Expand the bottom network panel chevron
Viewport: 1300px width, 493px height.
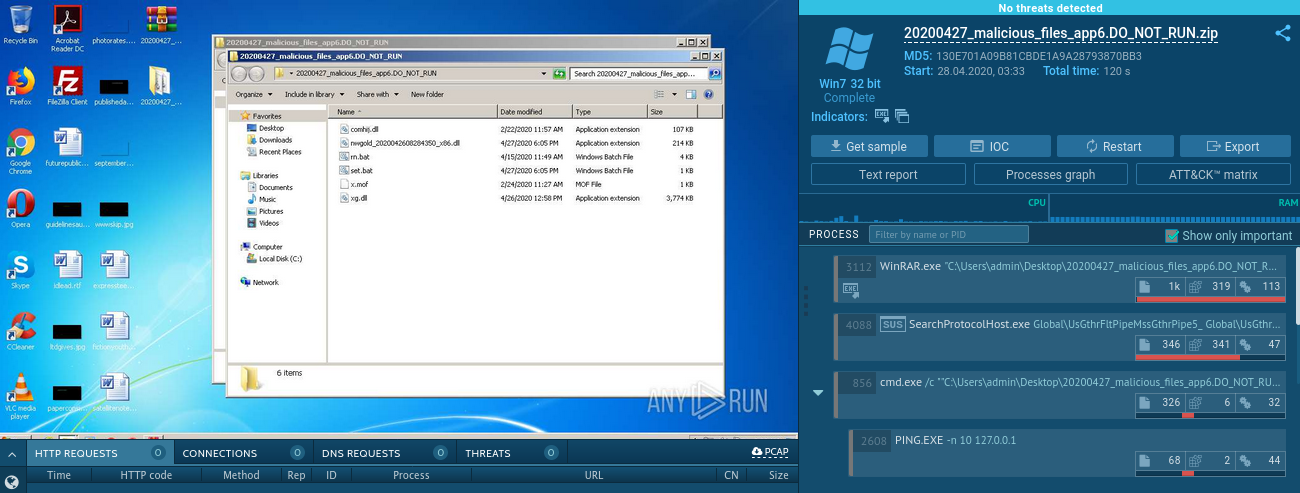[x=12, y=453]
